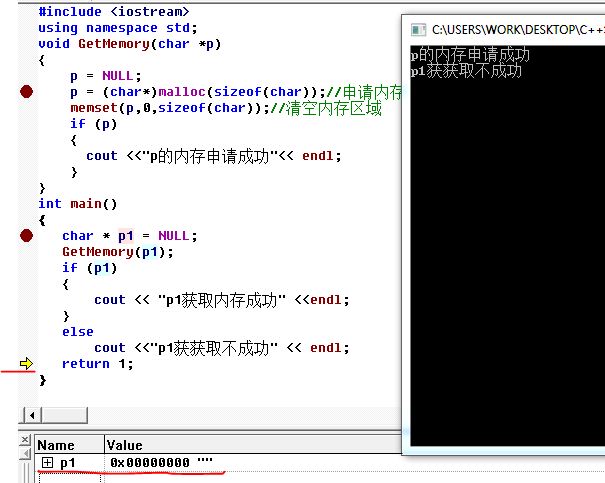
Task: Click the GetMemory(p1); call line
Action: tap(118, 252)
